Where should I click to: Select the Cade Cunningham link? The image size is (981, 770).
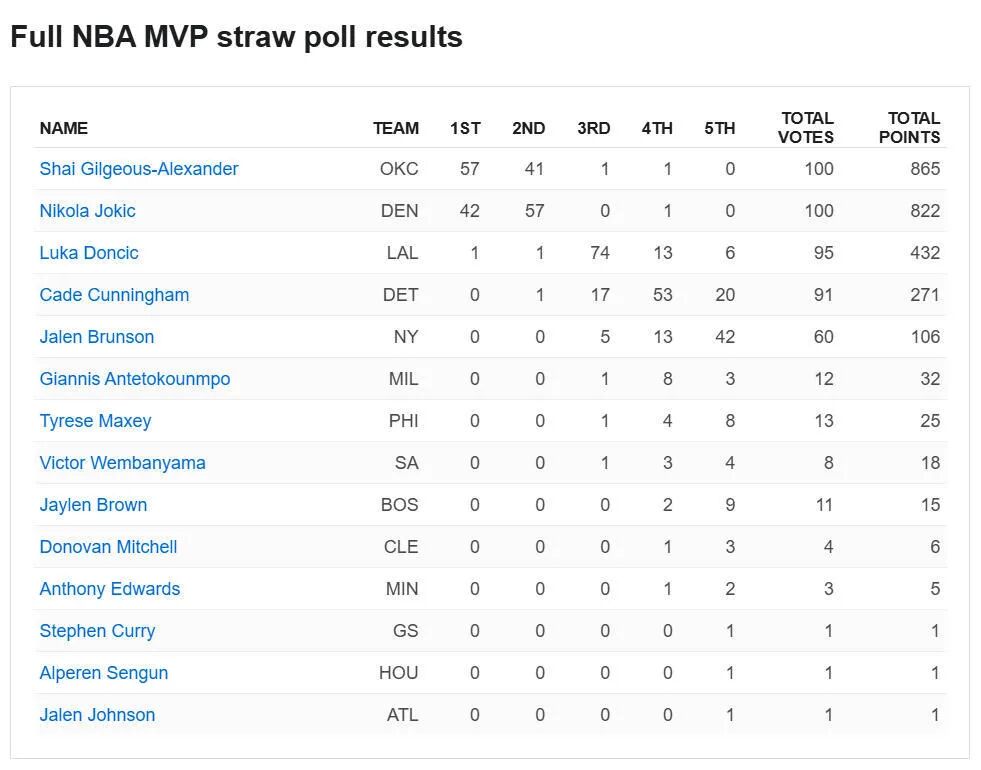point(114,295)
